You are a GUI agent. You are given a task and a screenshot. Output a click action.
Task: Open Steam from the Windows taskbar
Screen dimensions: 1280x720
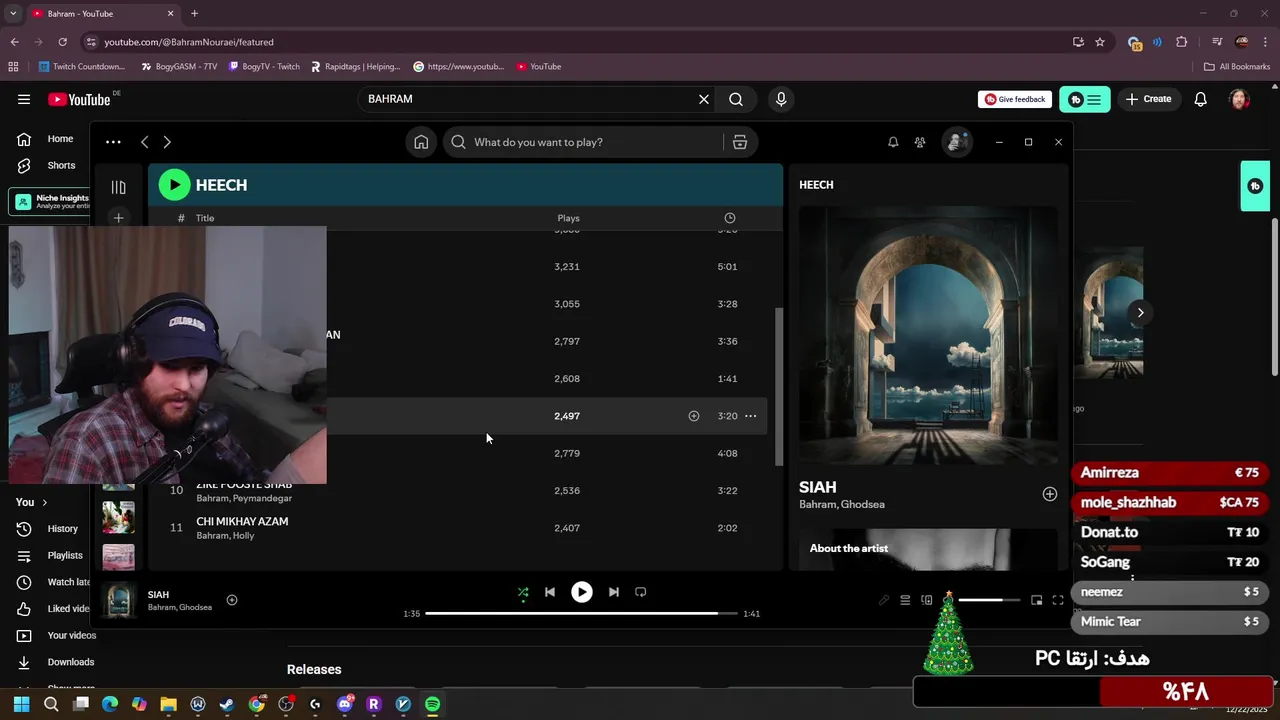(227, 704)
